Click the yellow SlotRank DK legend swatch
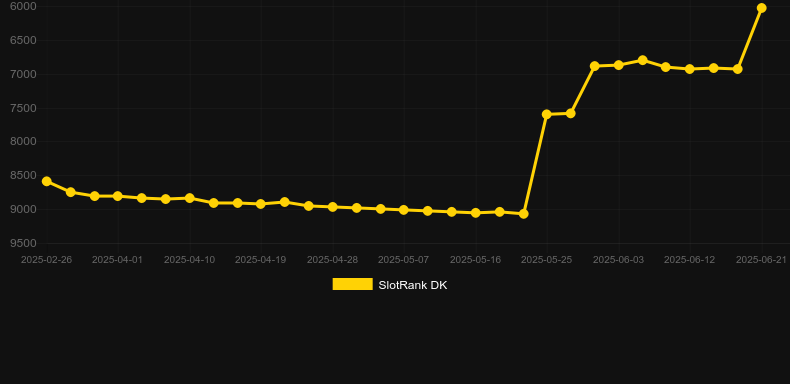This screenshot has width=790, height=384. click(353, 284)
